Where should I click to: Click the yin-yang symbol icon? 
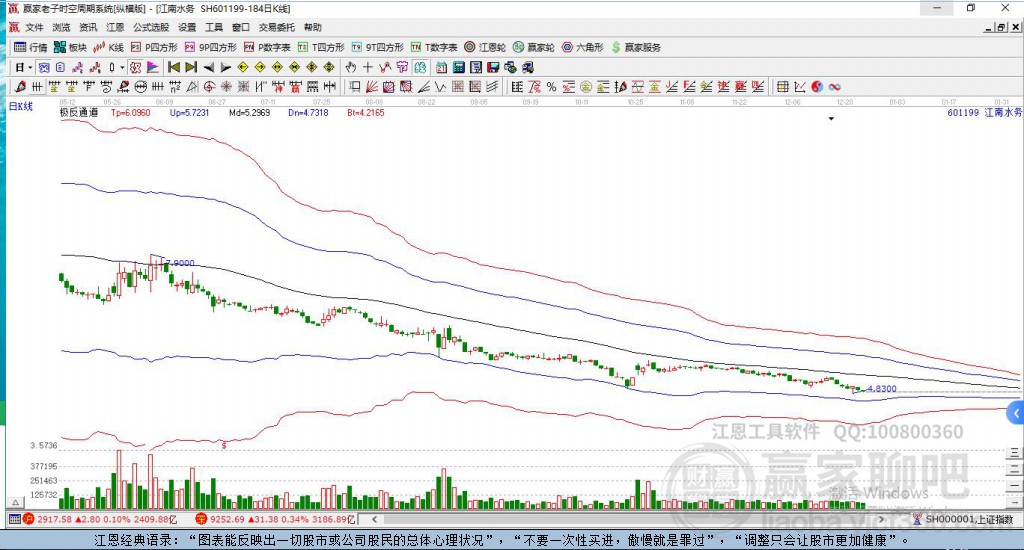tap(816, 87)
